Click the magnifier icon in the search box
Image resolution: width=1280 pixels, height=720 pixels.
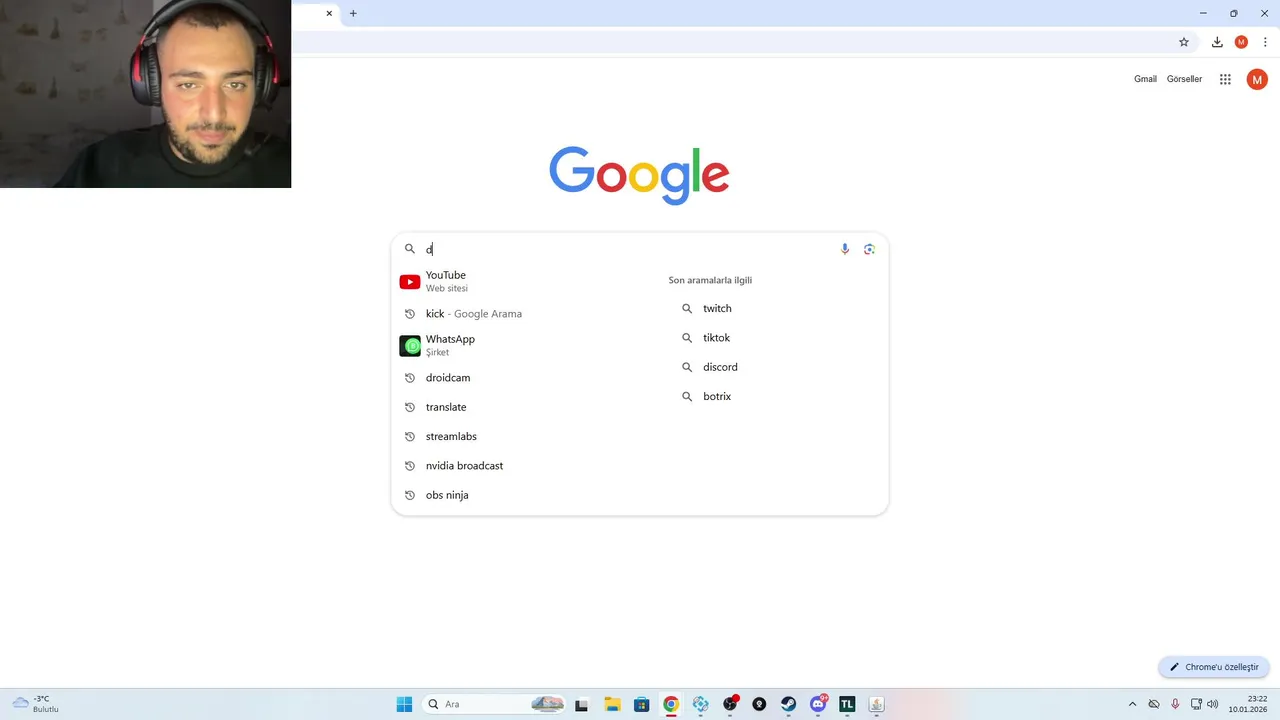tap(410, 249)
